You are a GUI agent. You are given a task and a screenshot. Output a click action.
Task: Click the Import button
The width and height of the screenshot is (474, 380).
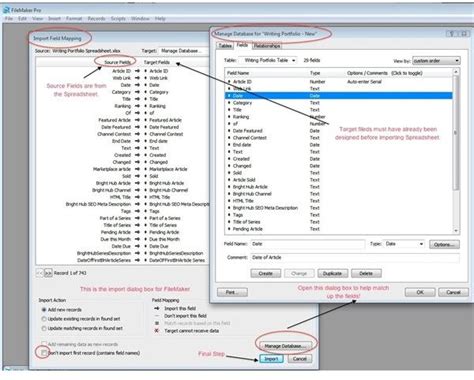271,359
